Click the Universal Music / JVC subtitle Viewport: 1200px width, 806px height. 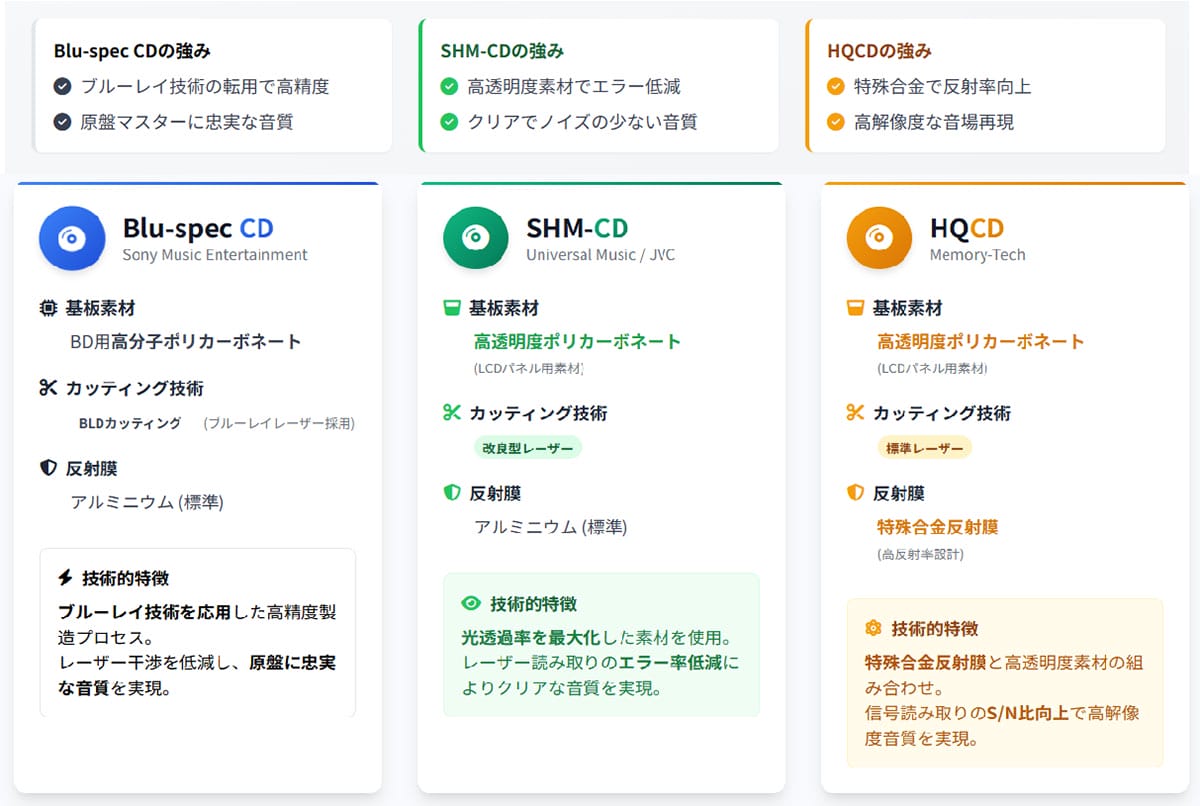point(600,255)
